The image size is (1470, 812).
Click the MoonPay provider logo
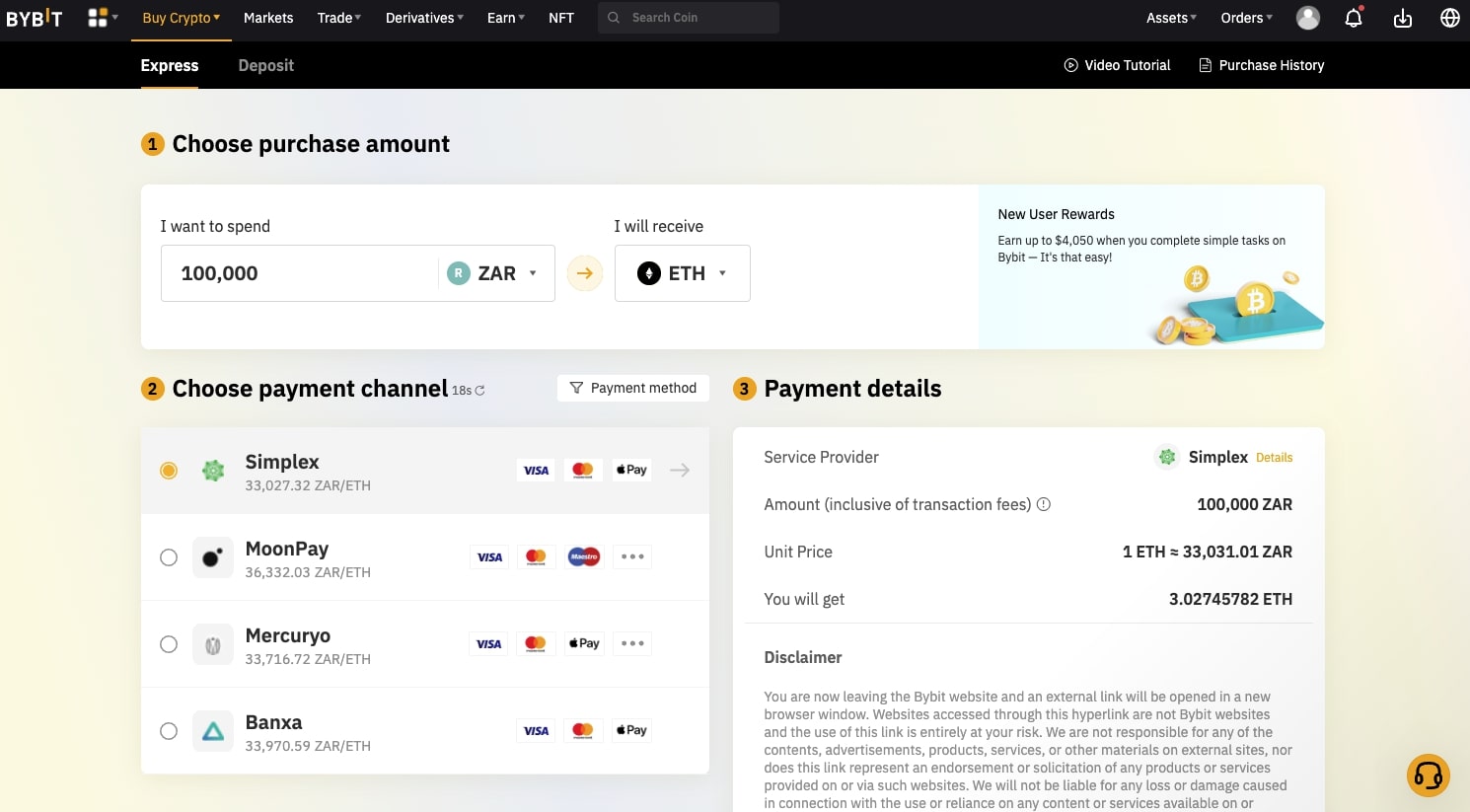pos(213,557)
